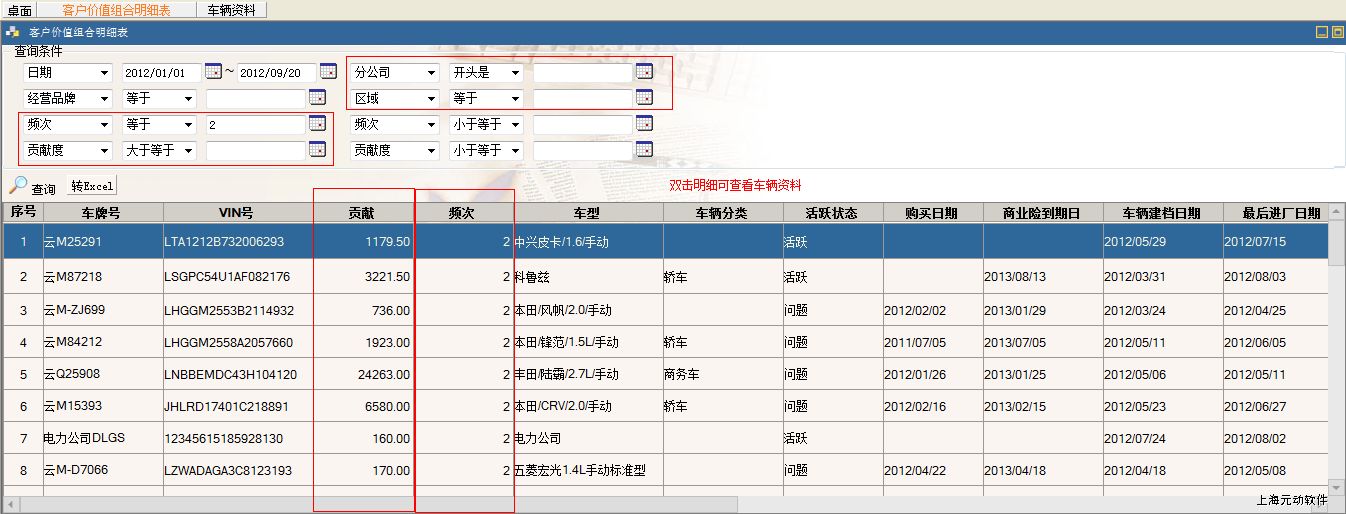Open the 大于等于 operator dropdown
Viewport: 1346px width, 514px height.
pyautogui.click(x=188, y=151)
